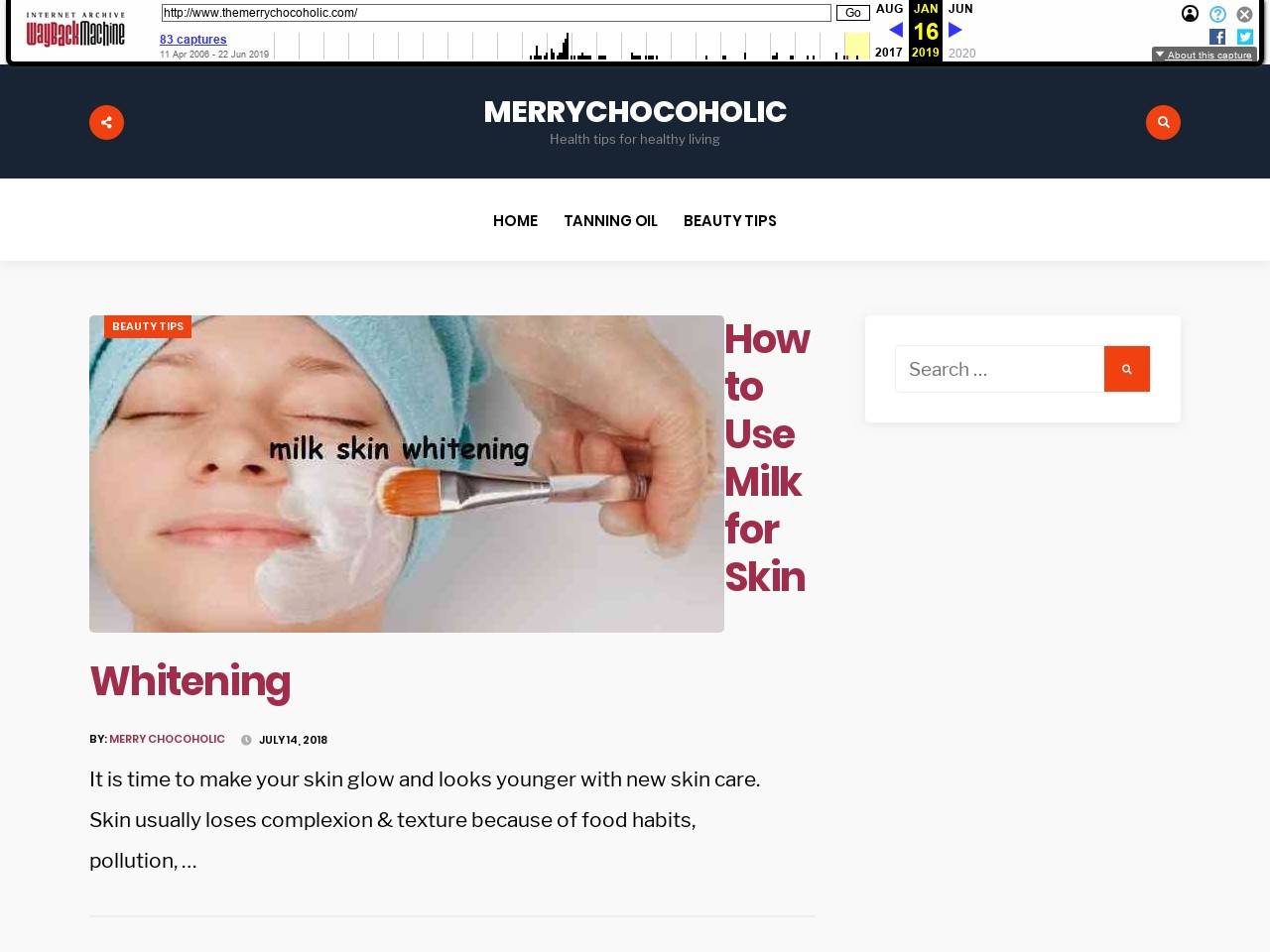Open the header search magnifier icon
This screenshot has width=1270, height=952.
(1163, 122)
